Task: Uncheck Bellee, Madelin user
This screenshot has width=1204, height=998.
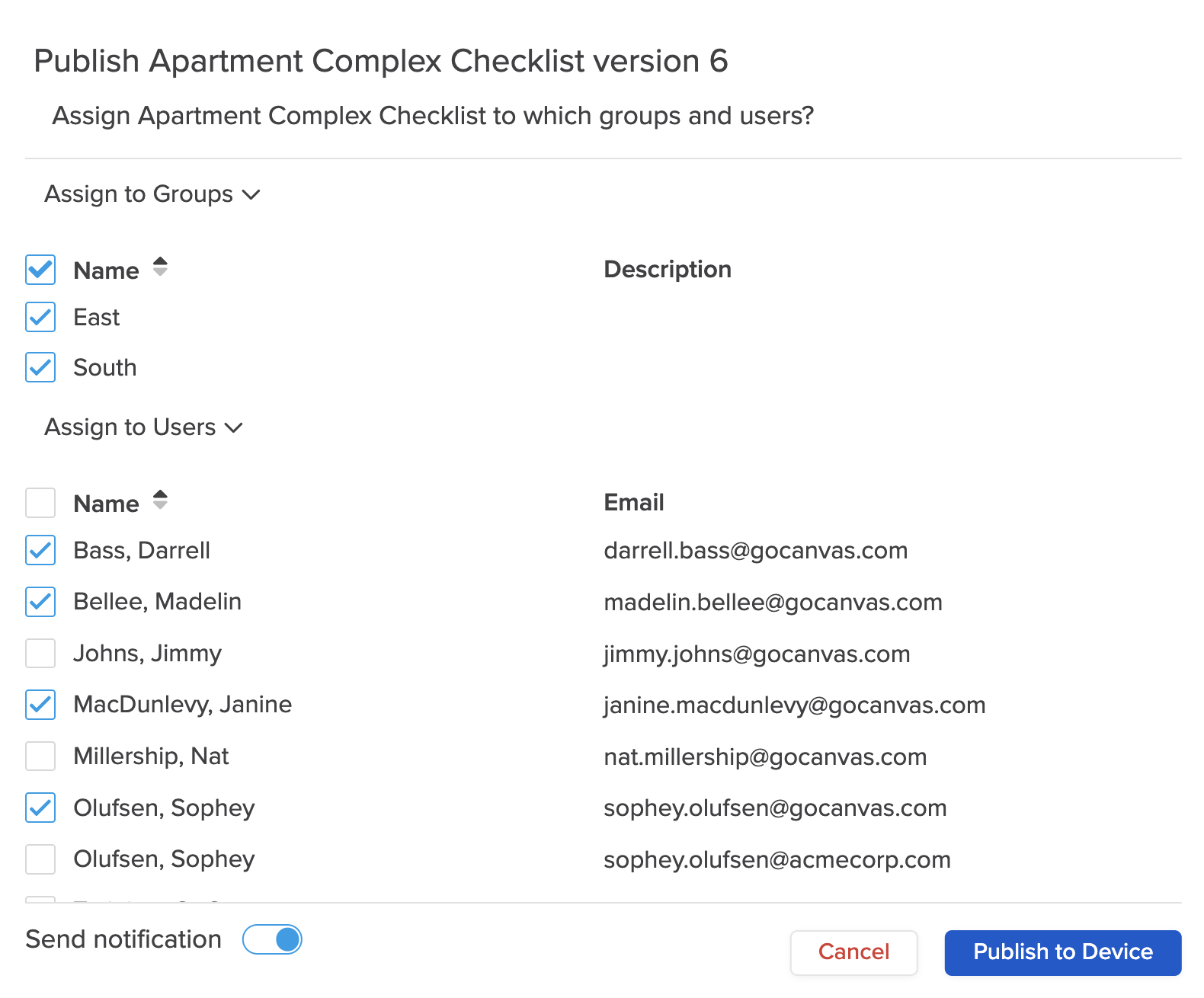Action: pyautogui.click(x=40, y=602)
